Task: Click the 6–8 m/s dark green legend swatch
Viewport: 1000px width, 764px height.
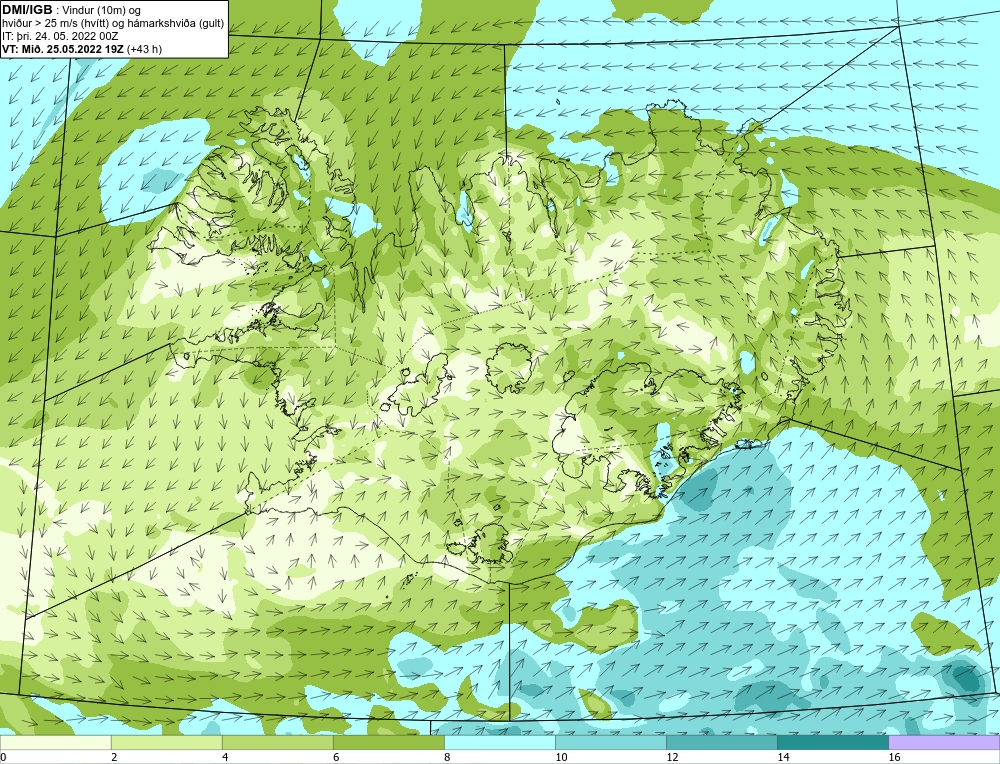Action: [388, 742]
